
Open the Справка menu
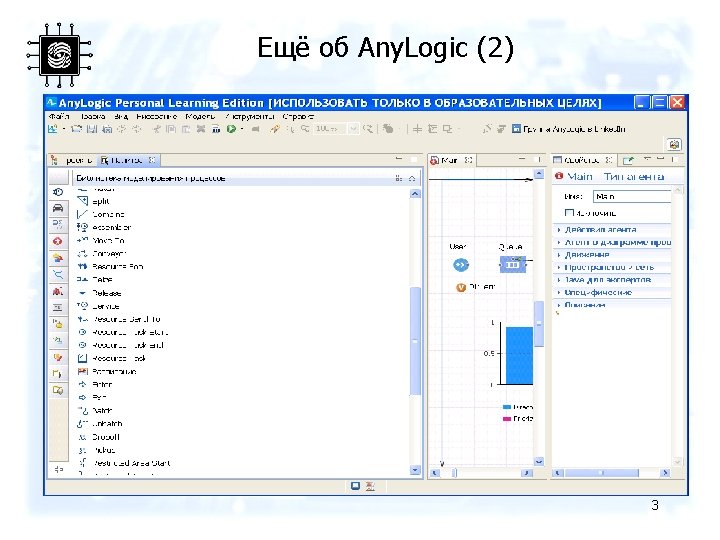tap(298, 117)
